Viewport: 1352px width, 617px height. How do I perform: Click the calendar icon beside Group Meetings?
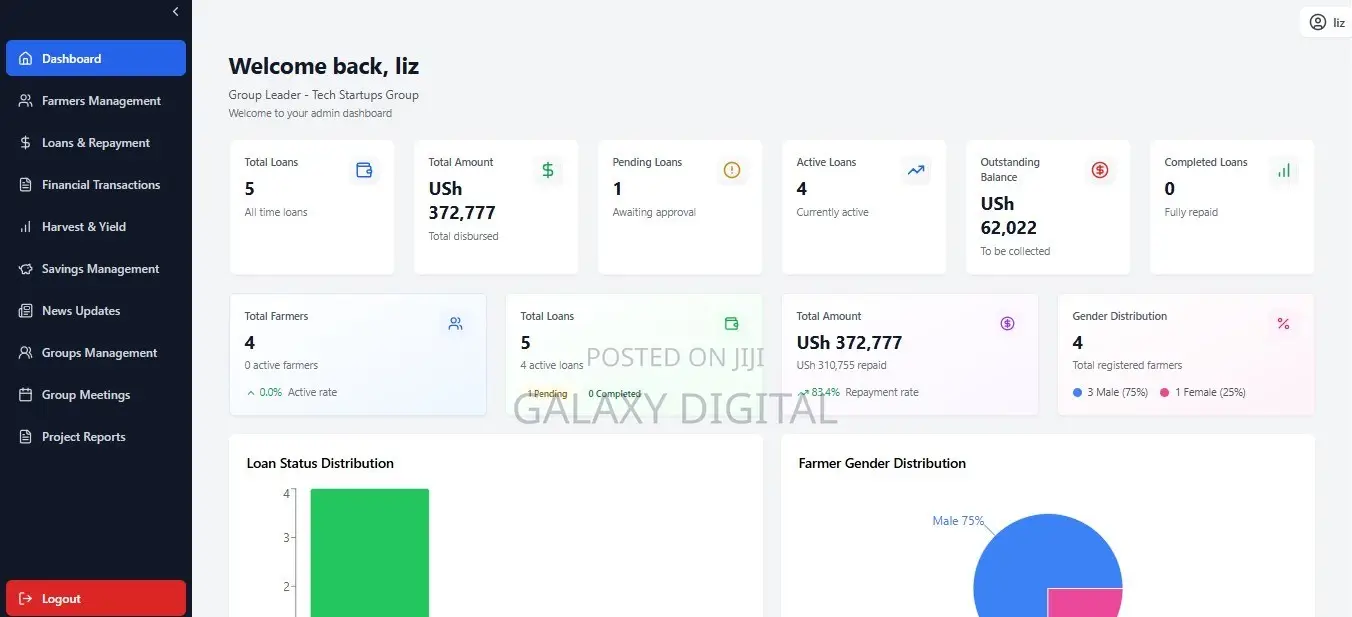coord(25,395)
